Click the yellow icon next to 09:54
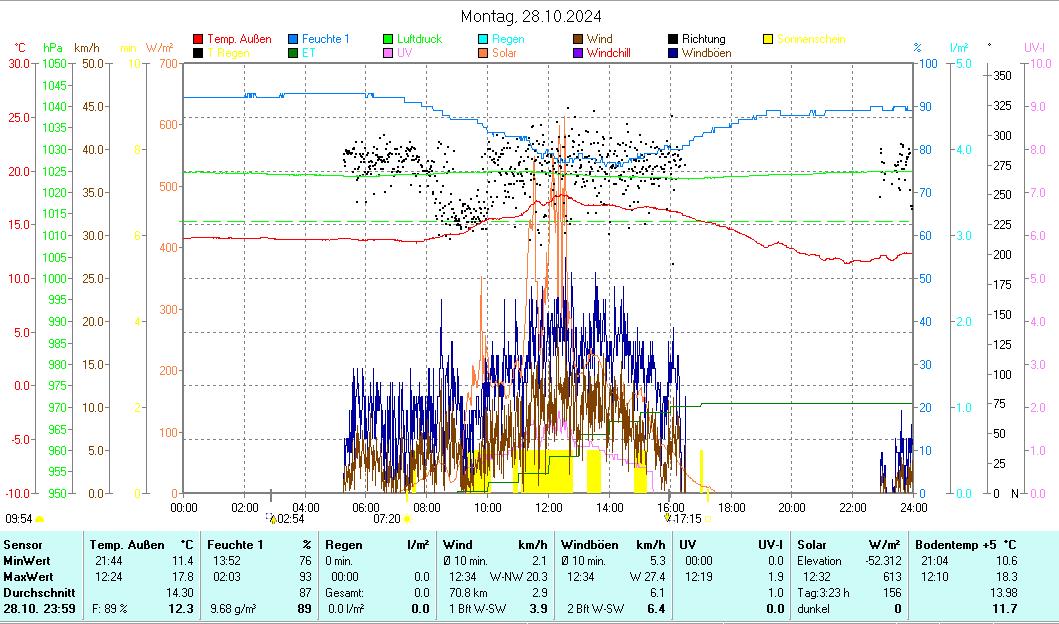Image resolution: width=1059 pixels, height=624 pixels. (39, 519)
